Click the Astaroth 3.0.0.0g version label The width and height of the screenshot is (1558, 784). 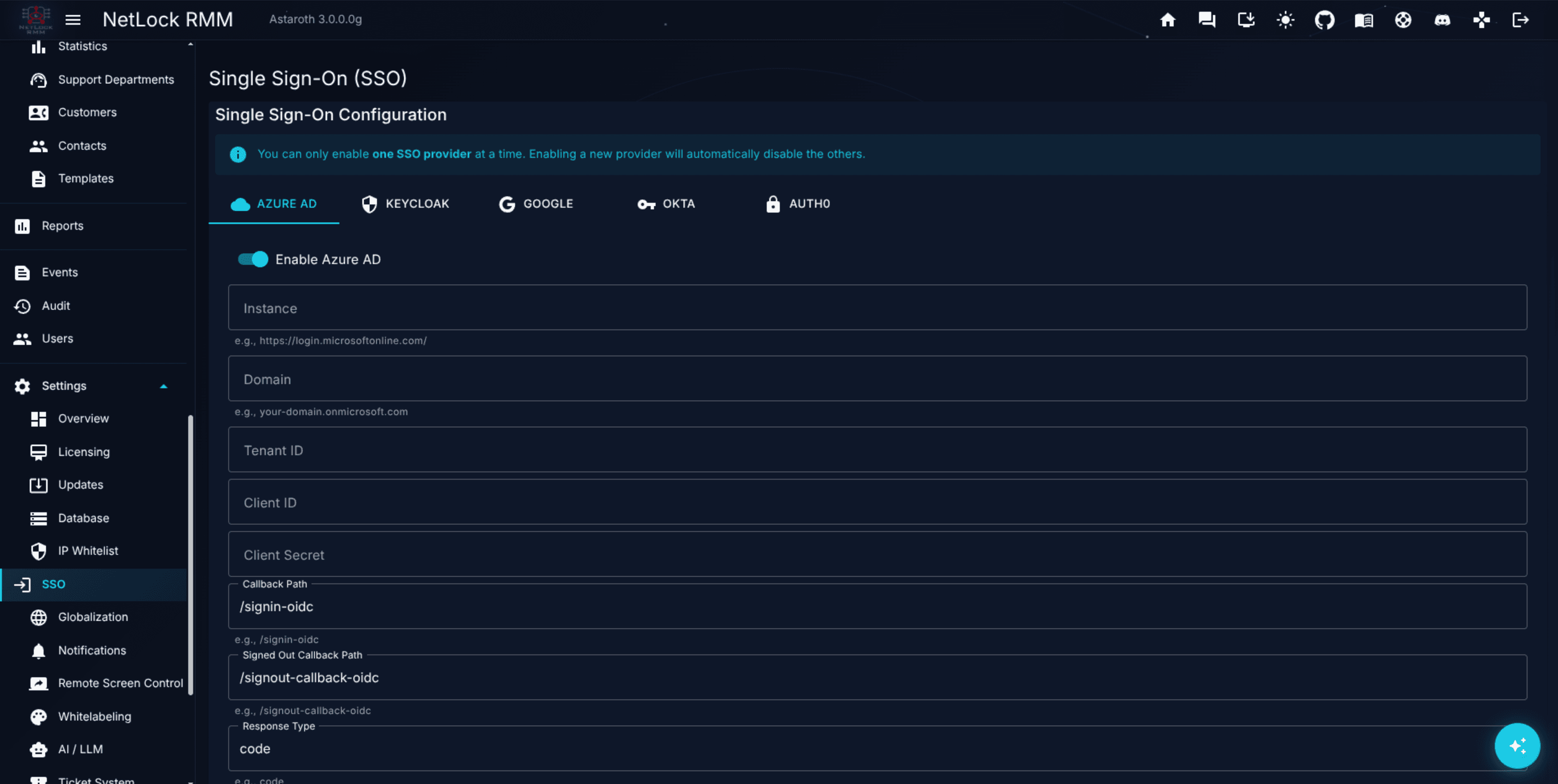[x=315, y=20]
